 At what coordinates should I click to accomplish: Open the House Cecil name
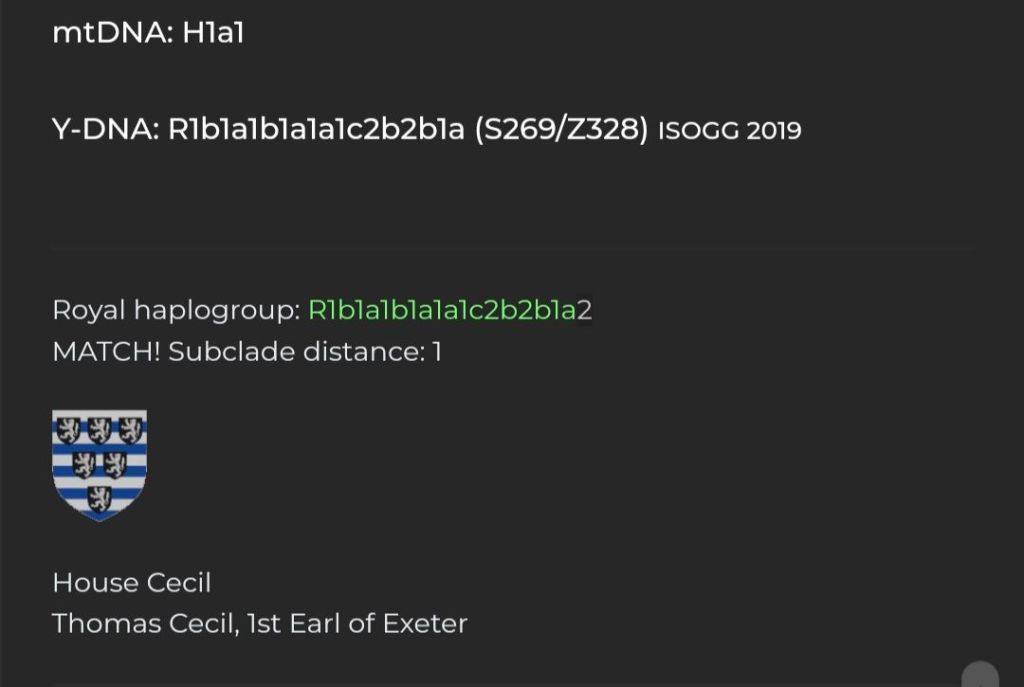131,582
